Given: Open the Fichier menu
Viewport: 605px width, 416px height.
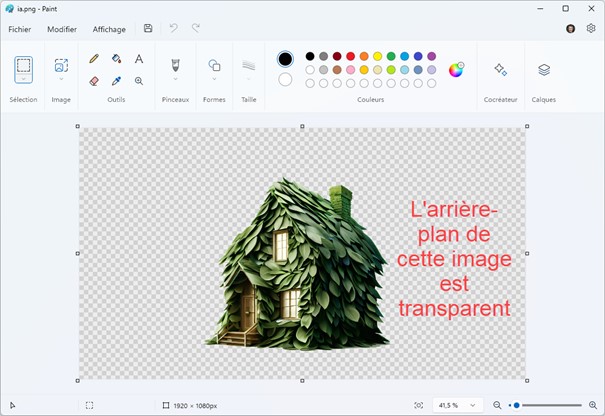Looking at the screenshot, I should click(20, 29).
